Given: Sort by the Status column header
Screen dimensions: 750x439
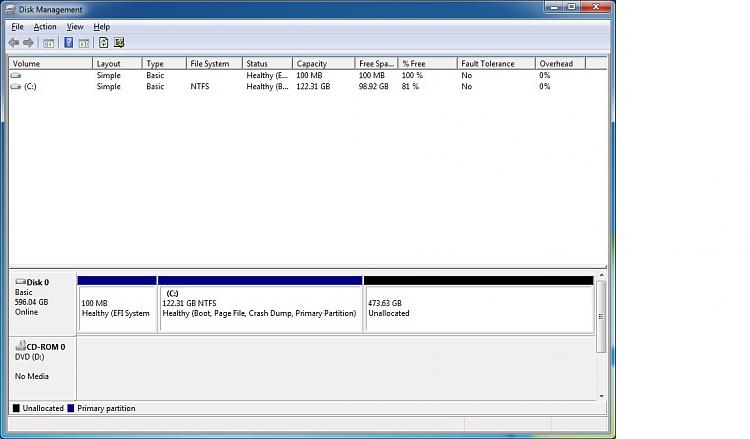Looking at the screenshot, I should (267, 64).
